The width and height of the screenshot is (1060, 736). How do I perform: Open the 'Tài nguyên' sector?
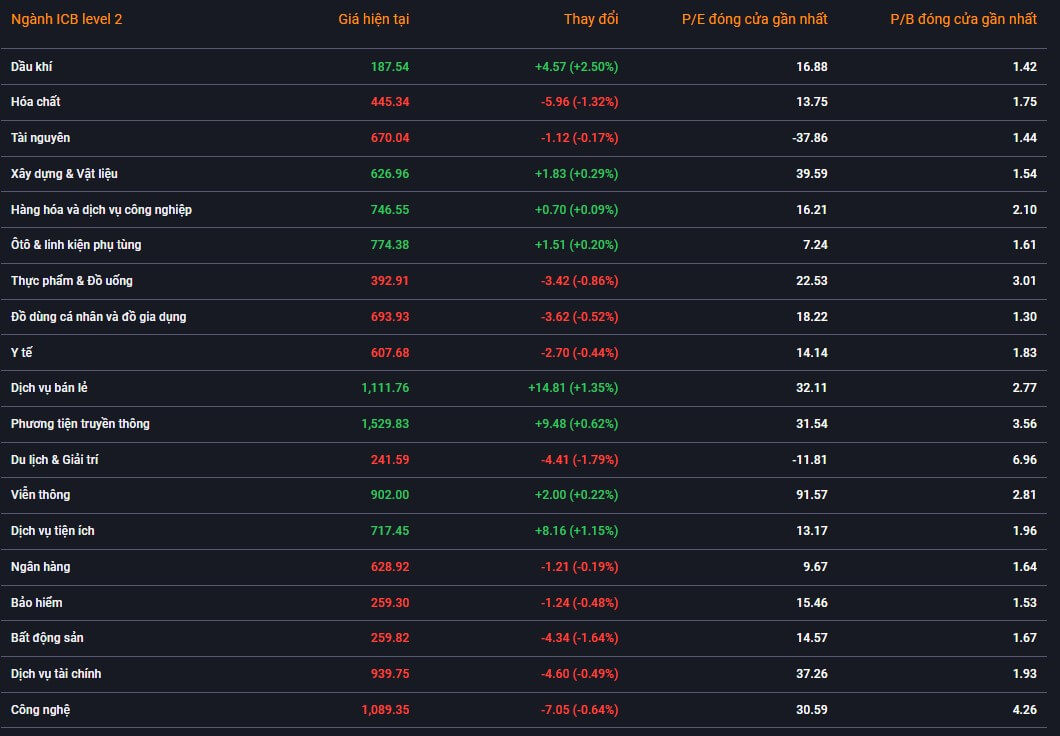pos(41,138)
